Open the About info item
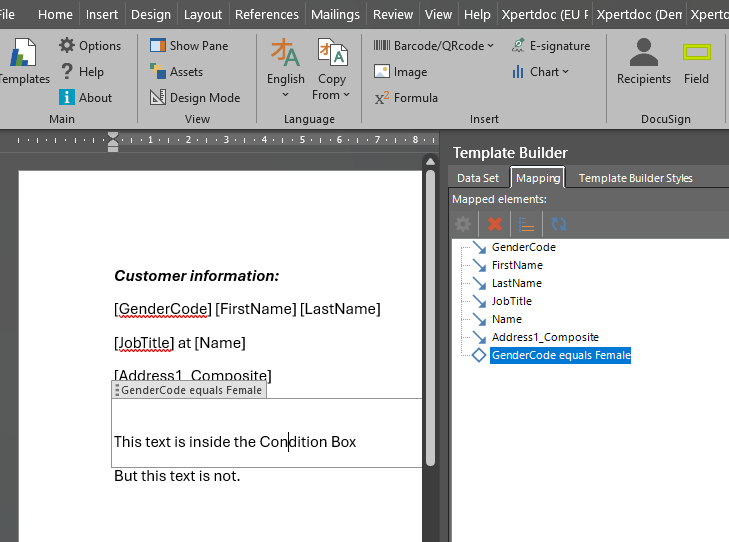Image resolution: width=729 pixels, height=542 pixels. click(86, 98)
